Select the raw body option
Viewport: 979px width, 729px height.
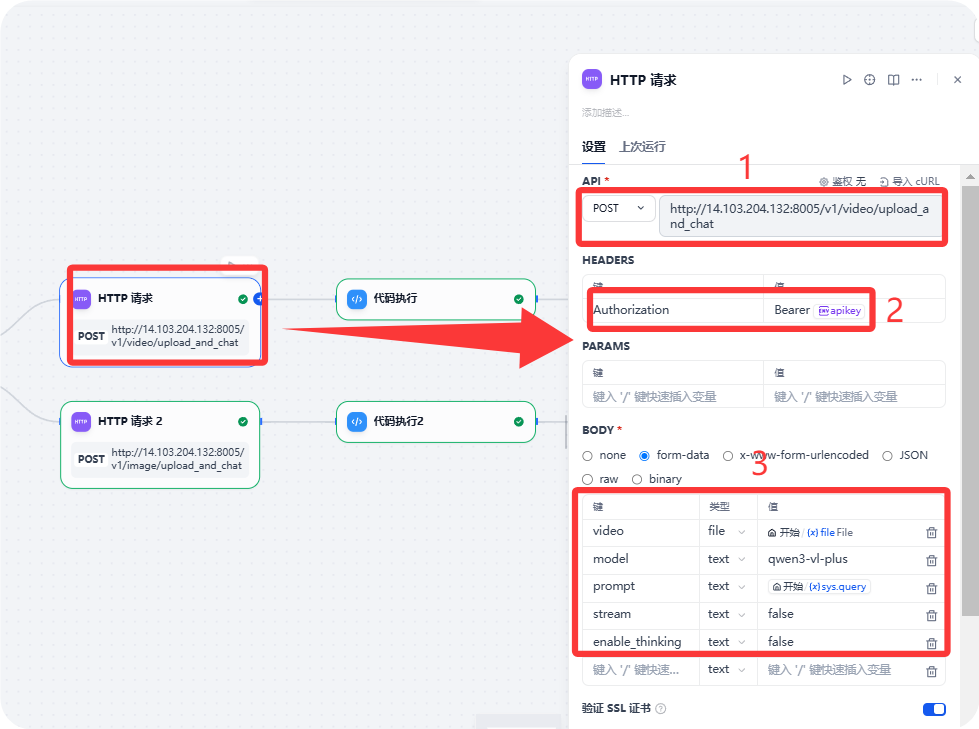pos(587,479)
